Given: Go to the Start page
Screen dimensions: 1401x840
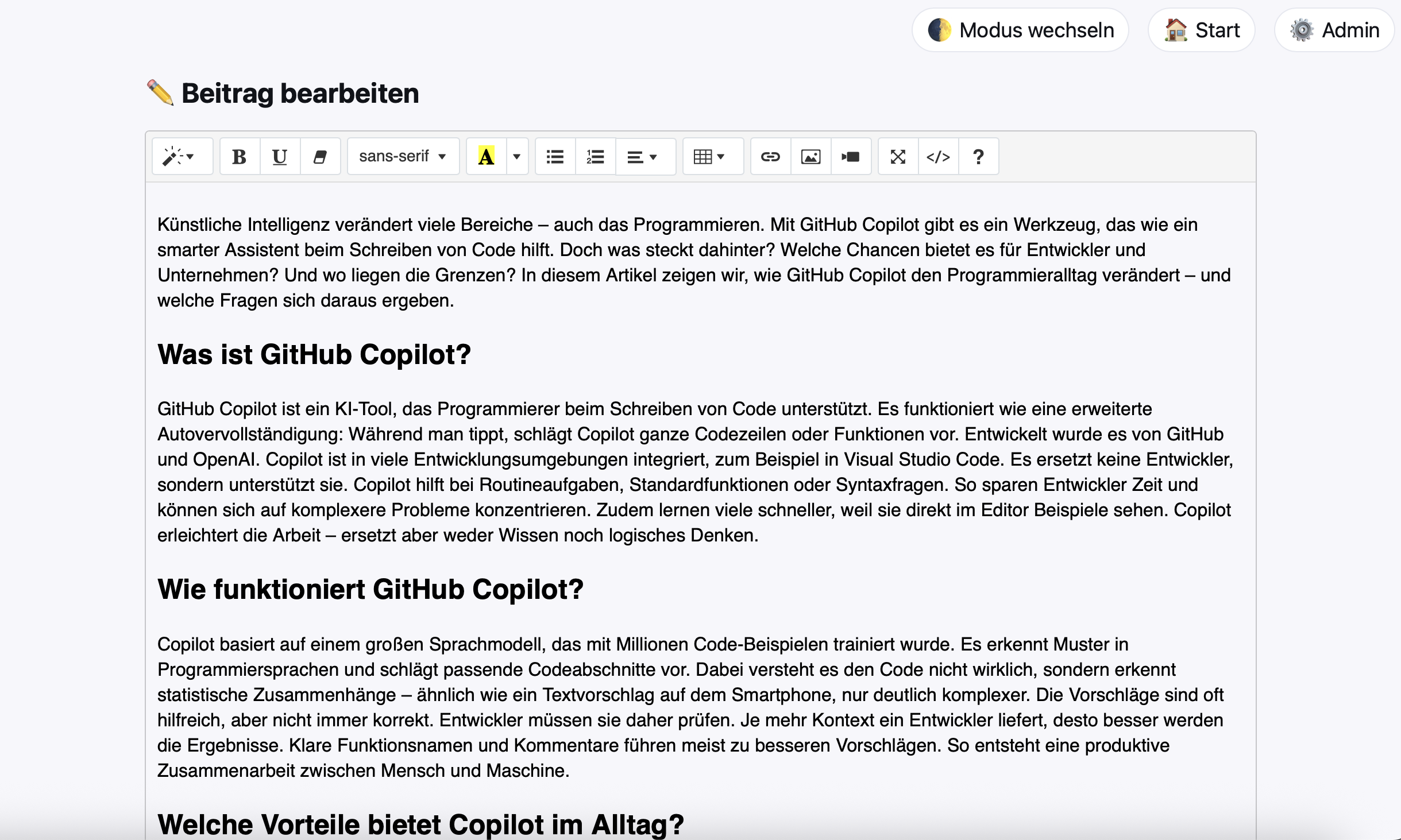Looking at the screenshot, I should click(1201, 30).
